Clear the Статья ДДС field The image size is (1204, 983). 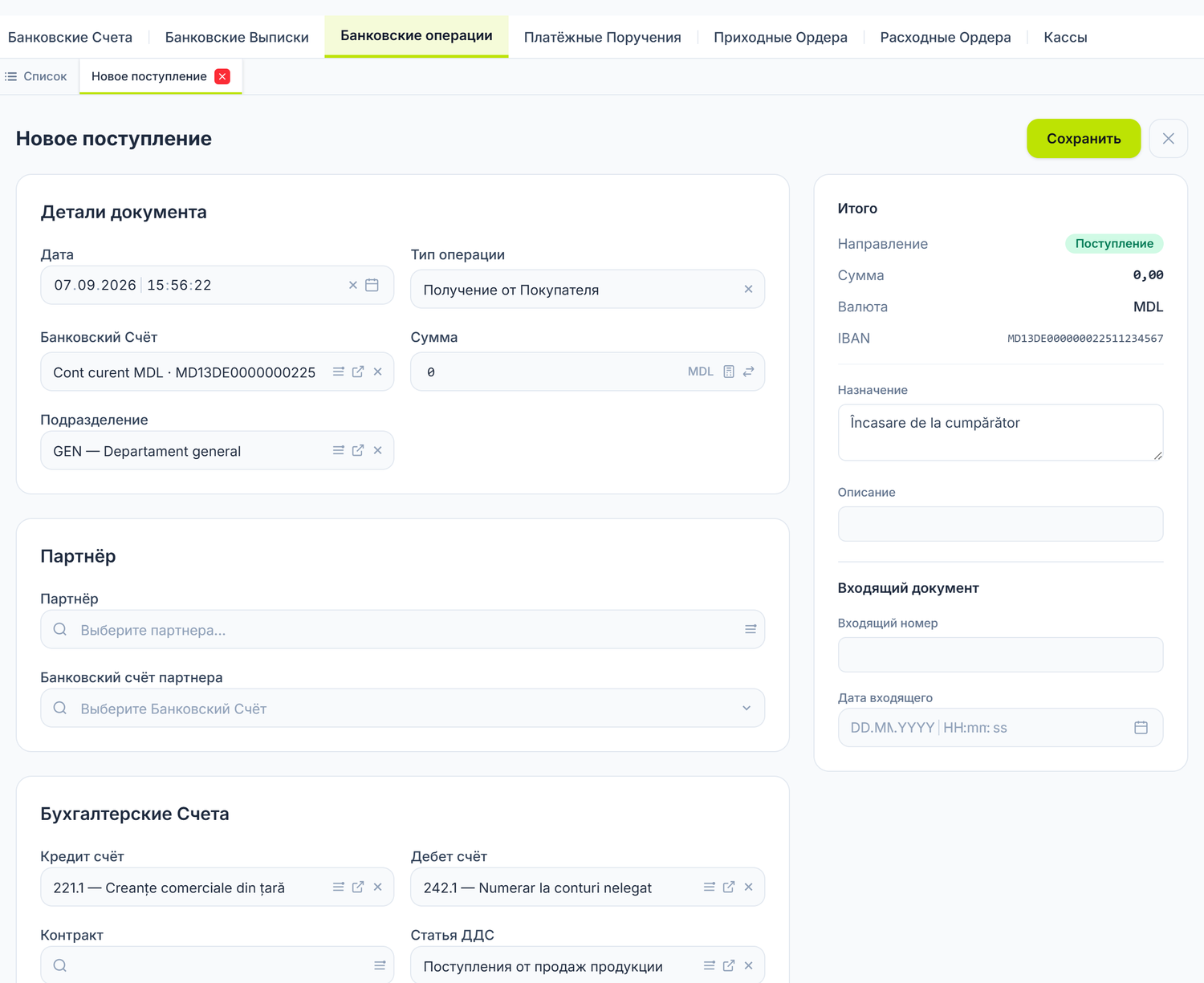click(x=748, y=965)
